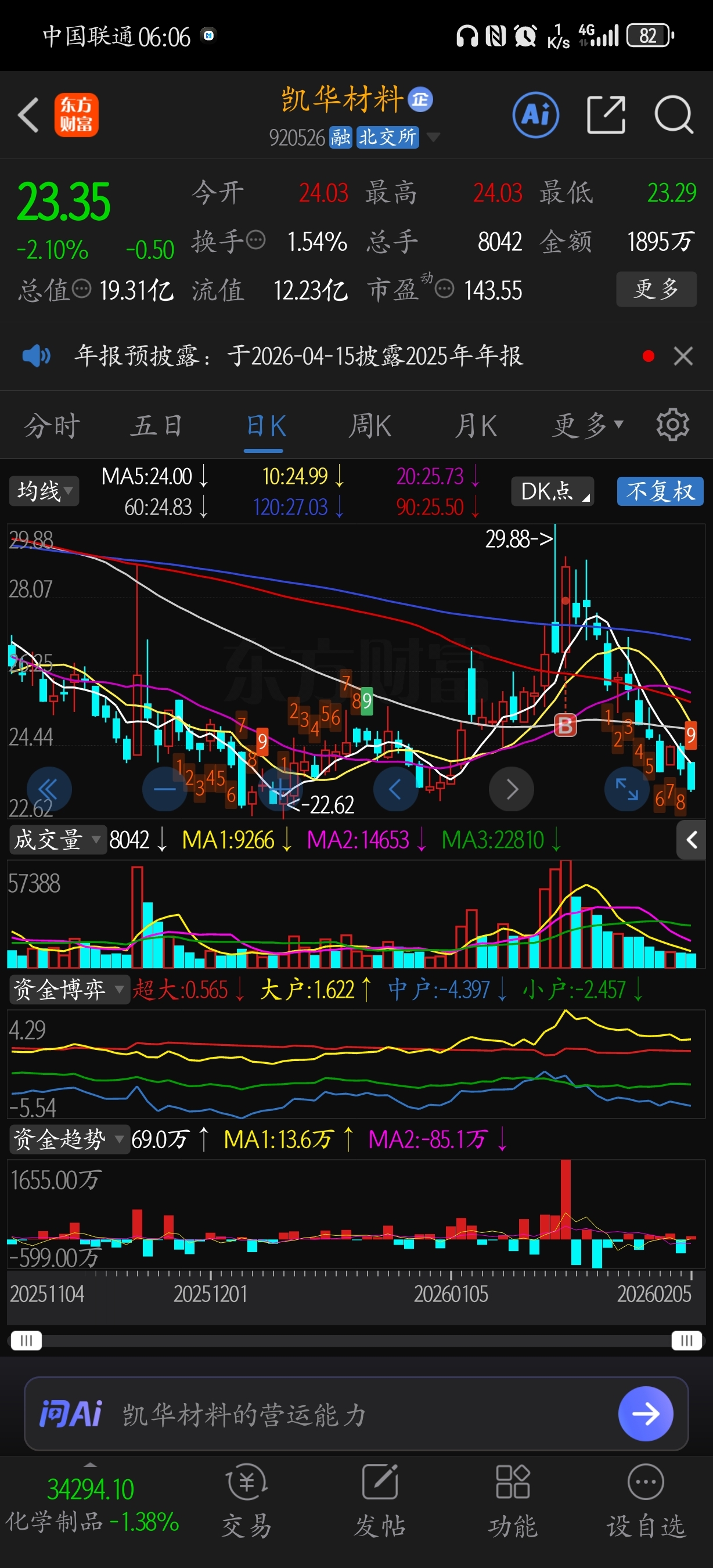Tap 23.35 current price
Image resolution: width=713 pixels, height=1568 pixels.
[x=64, y=202]
